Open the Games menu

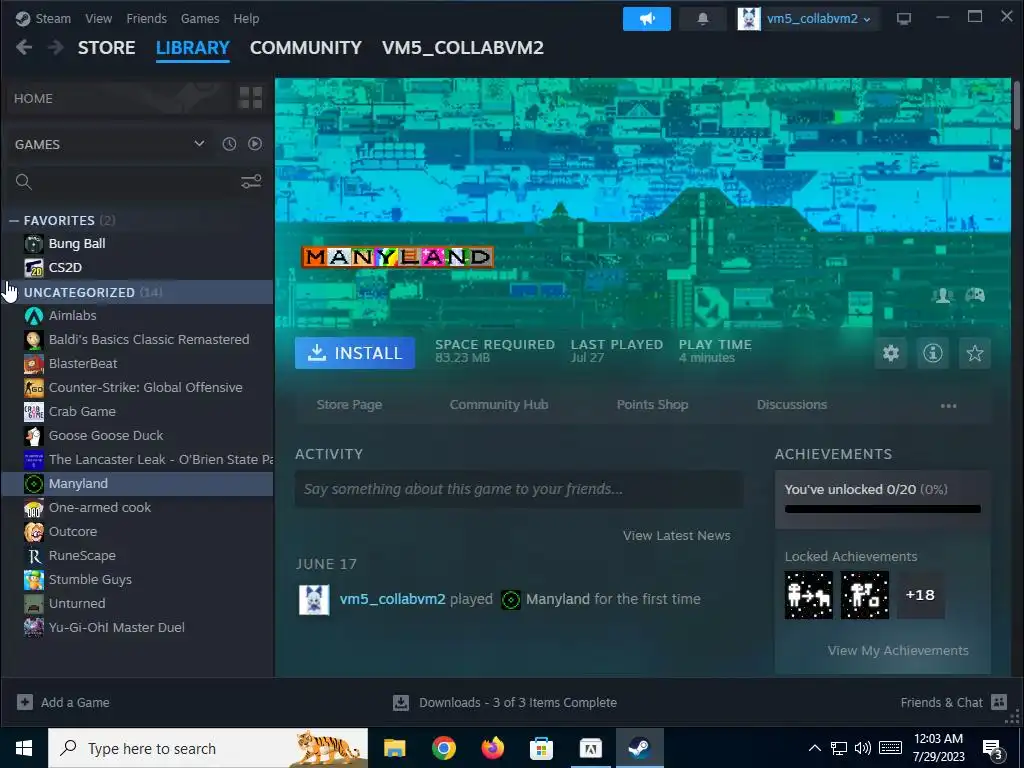pos(200,18)
